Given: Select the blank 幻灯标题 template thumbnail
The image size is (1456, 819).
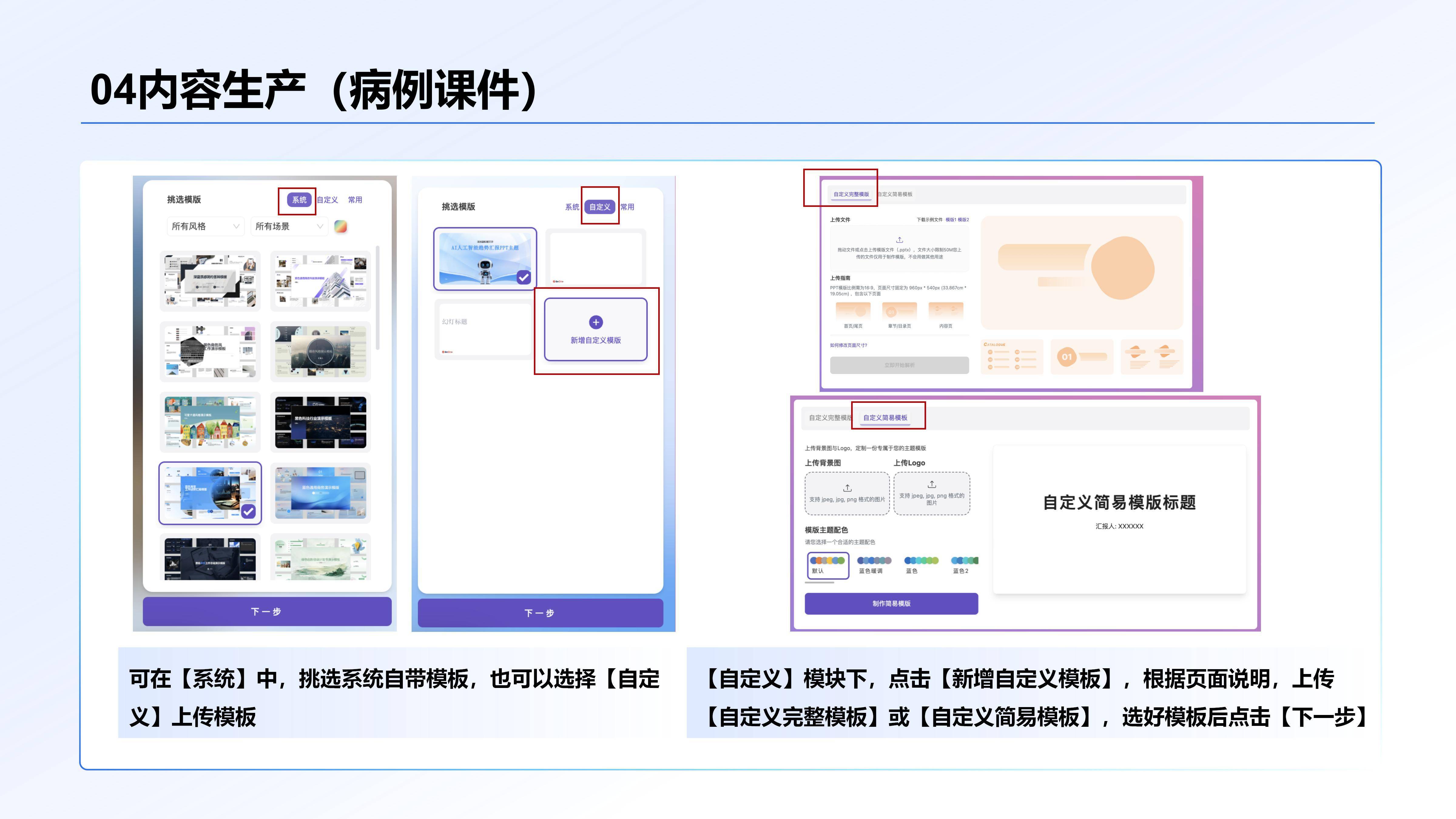Looking at the screenshot, I should [x=484, y=329].
